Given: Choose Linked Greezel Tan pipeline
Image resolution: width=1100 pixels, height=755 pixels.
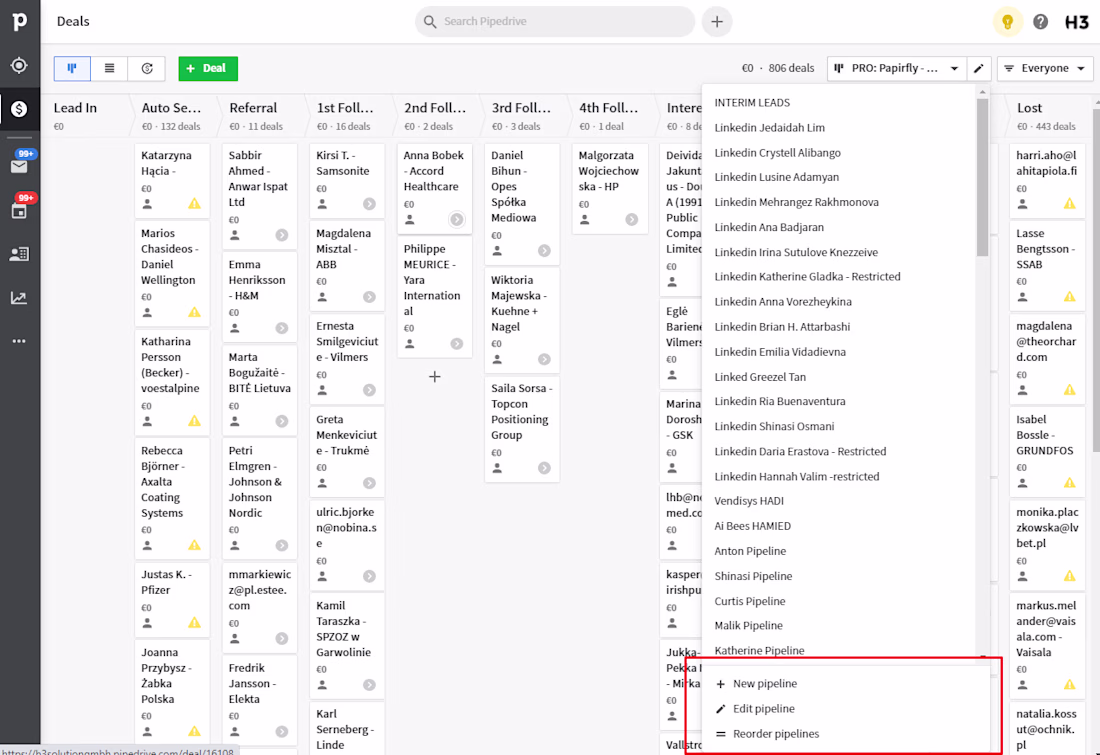Looking at the screenshot, I should point(760,378).
